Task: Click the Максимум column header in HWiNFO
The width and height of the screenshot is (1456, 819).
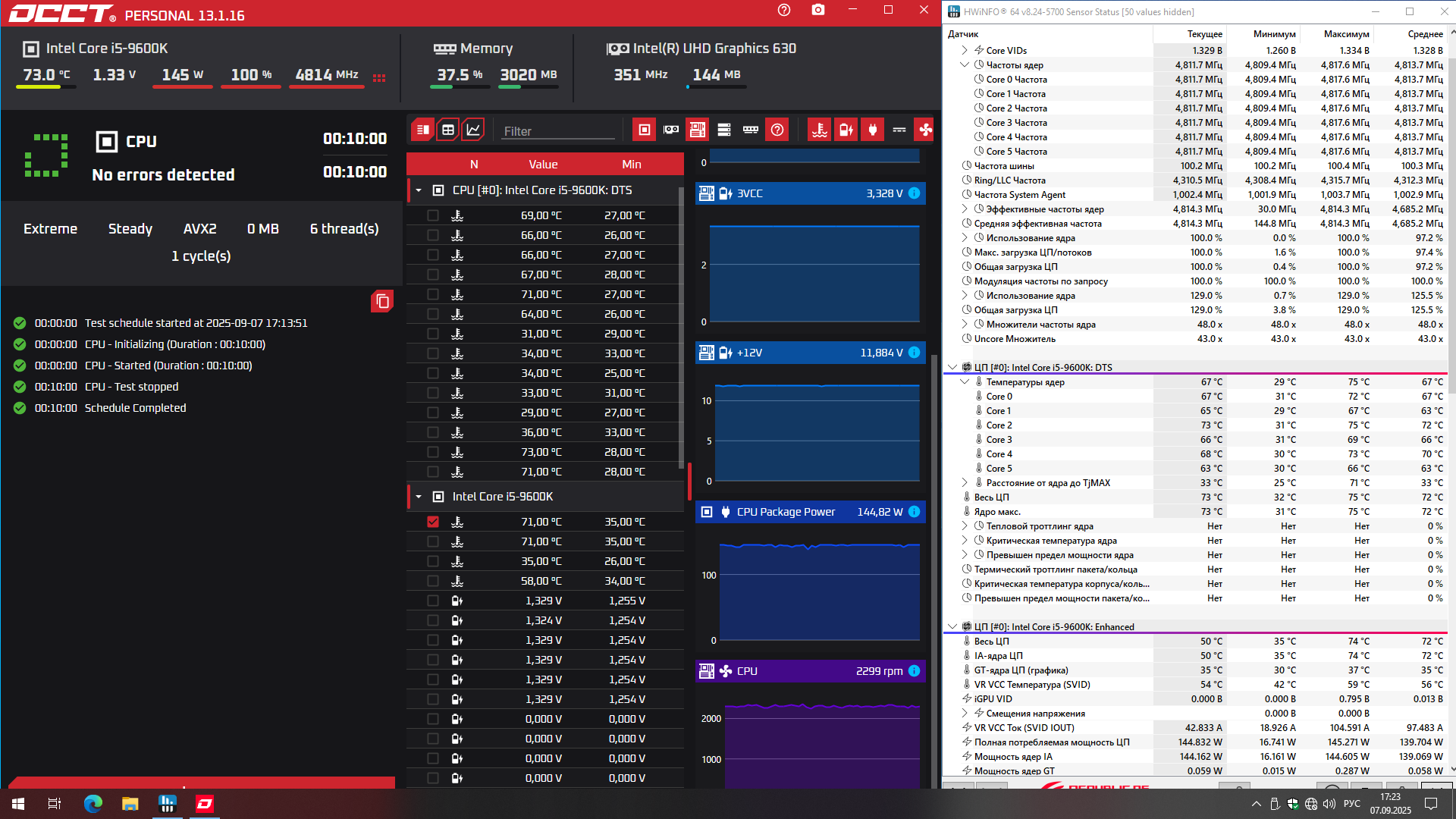Action: point(1346,34)
